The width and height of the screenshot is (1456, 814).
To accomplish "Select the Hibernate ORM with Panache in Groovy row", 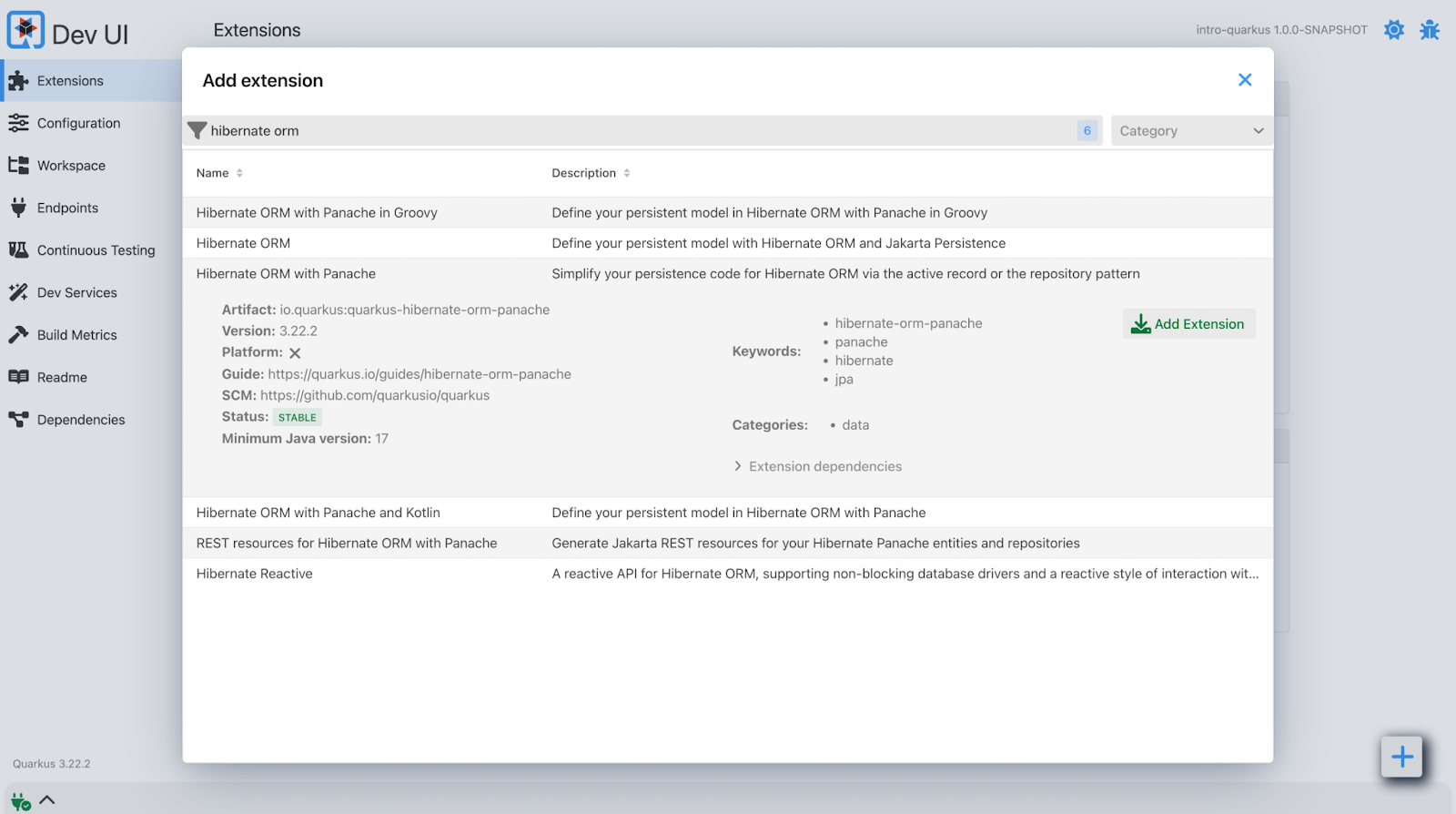I will tap(727, 212).
